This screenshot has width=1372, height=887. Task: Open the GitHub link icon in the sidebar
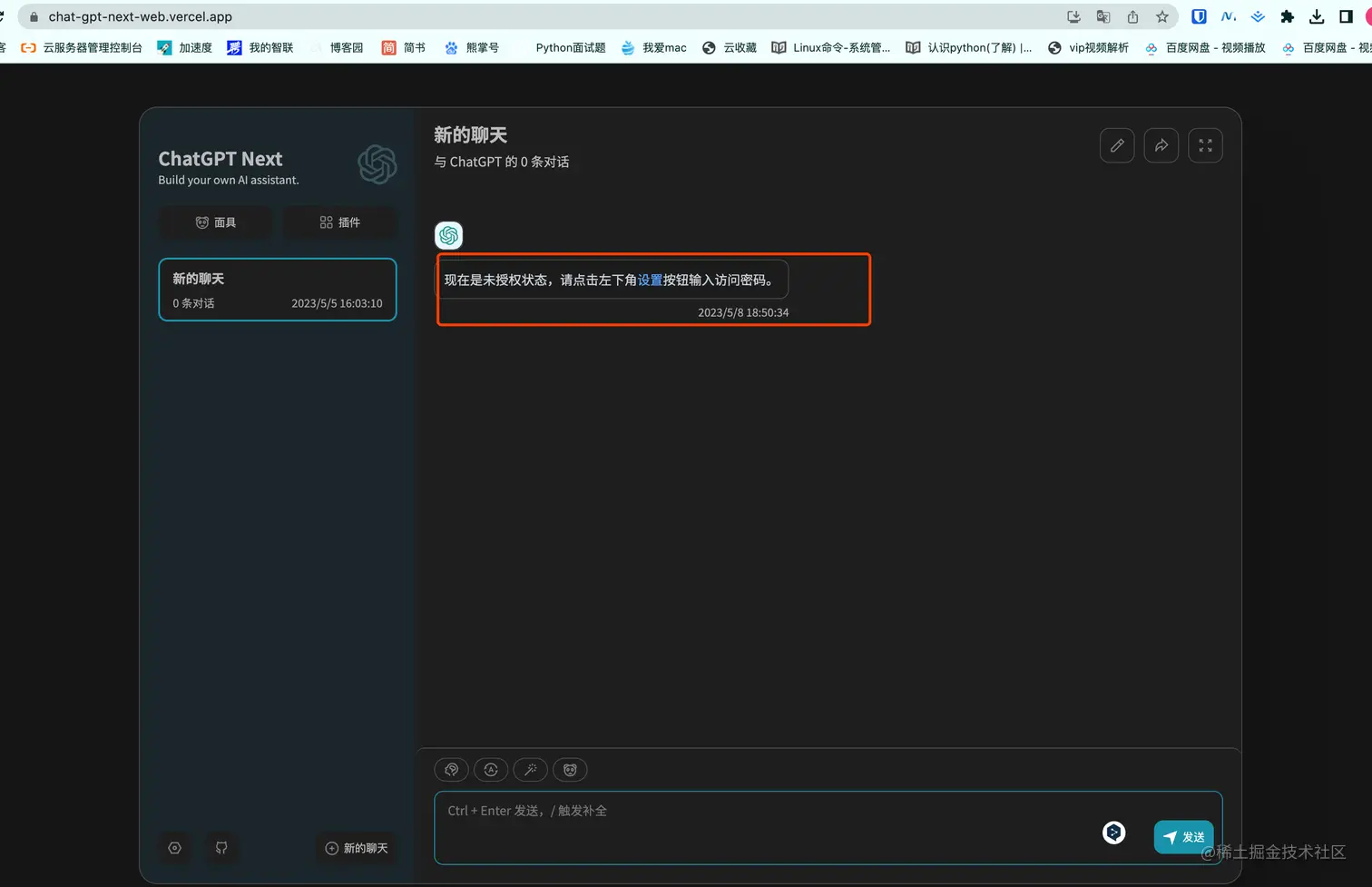221,848
